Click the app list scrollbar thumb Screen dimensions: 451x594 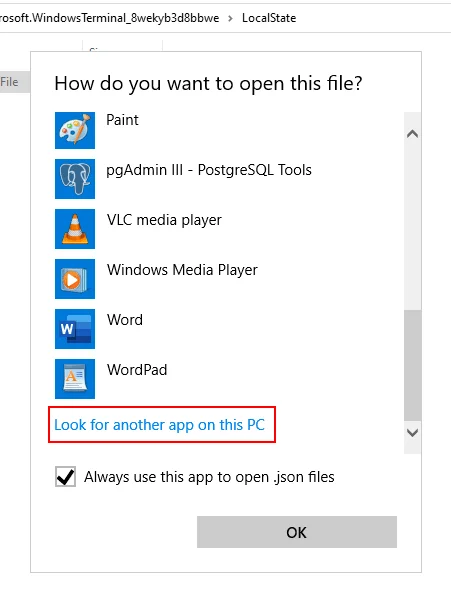[x=412, y=365]
